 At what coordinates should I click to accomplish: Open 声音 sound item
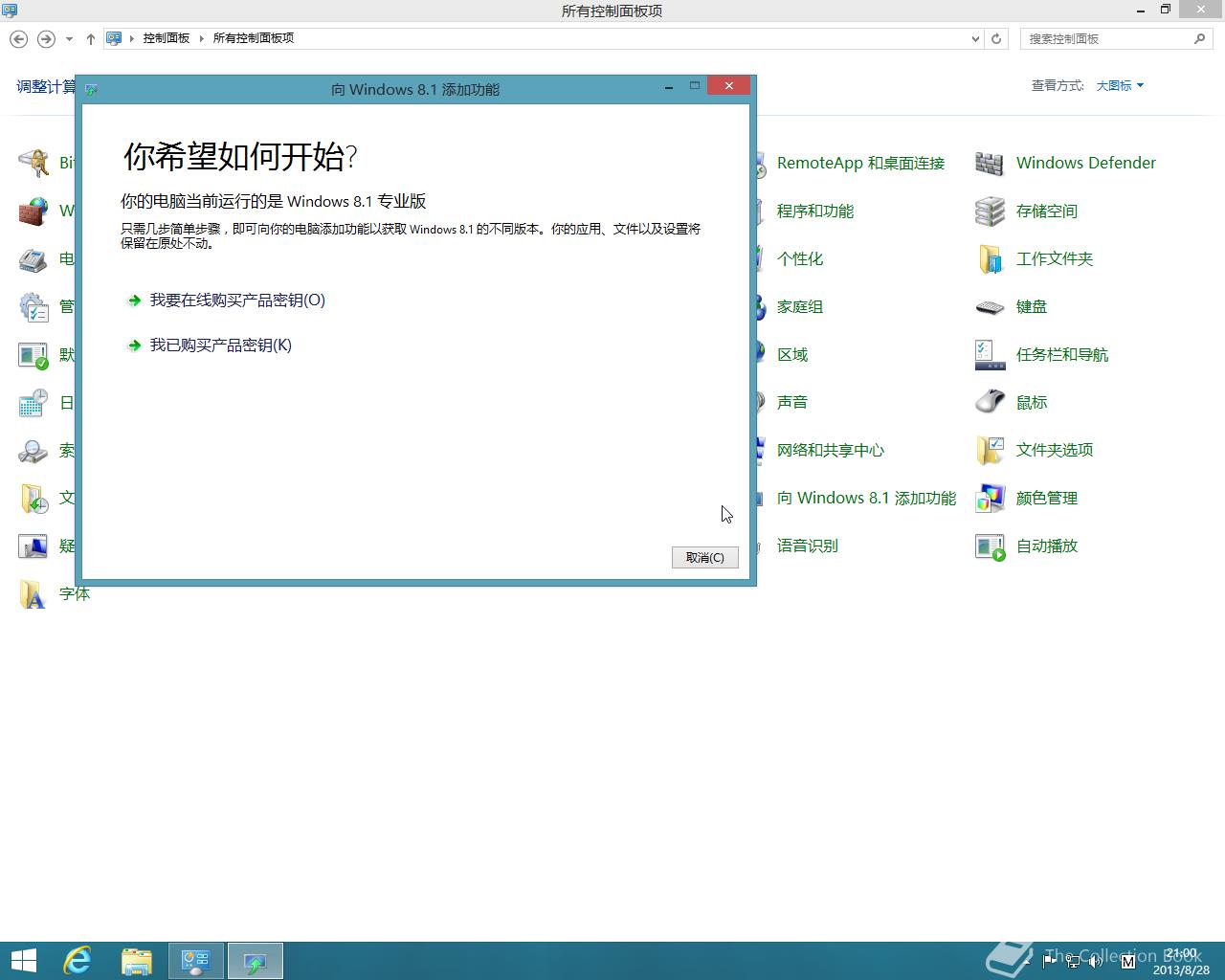point(792,402)
